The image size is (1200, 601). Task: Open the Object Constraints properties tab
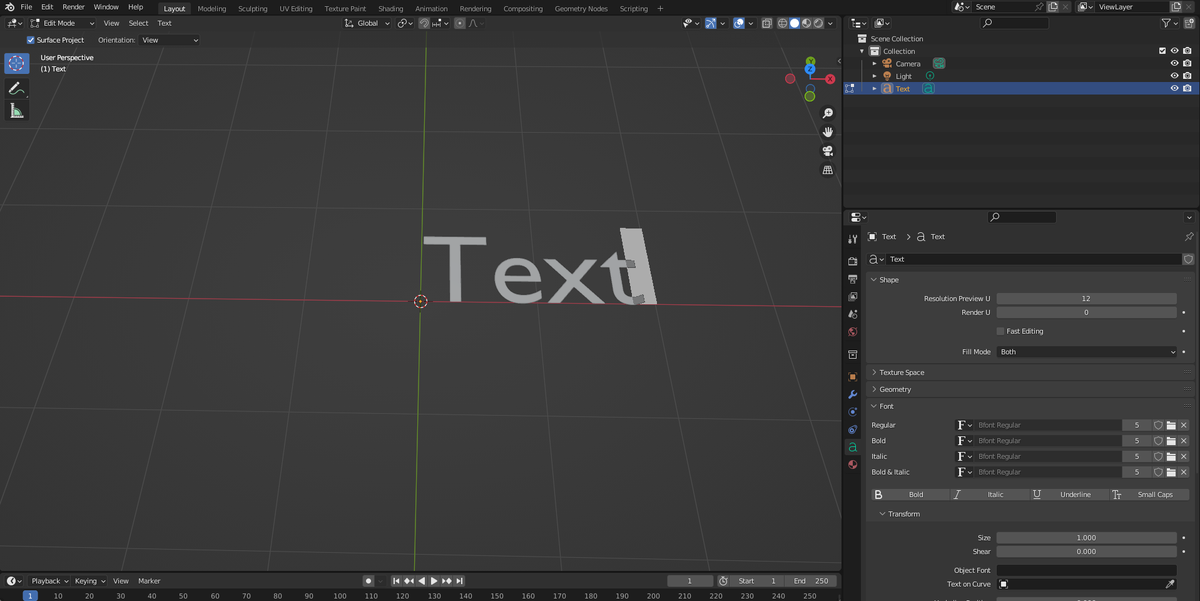[853, 430]
